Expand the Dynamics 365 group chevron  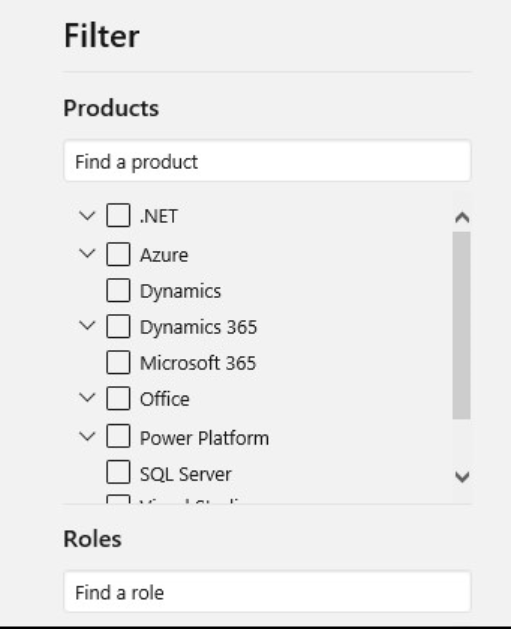point(87,326)
